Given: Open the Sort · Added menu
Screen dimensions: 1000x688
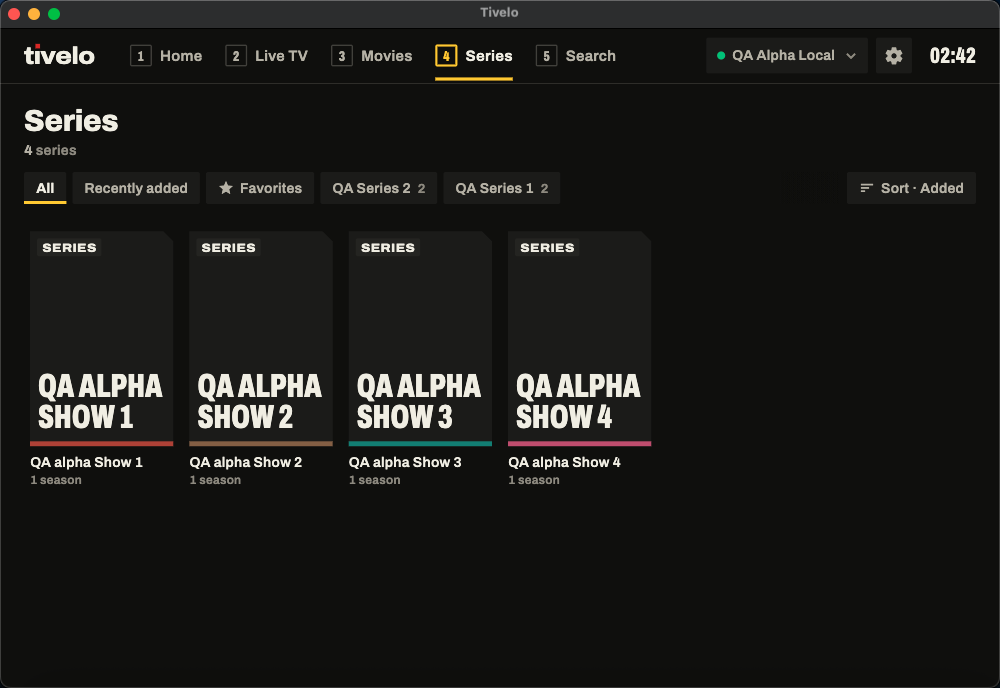Looking at the screenshot, I should point(911,188).
